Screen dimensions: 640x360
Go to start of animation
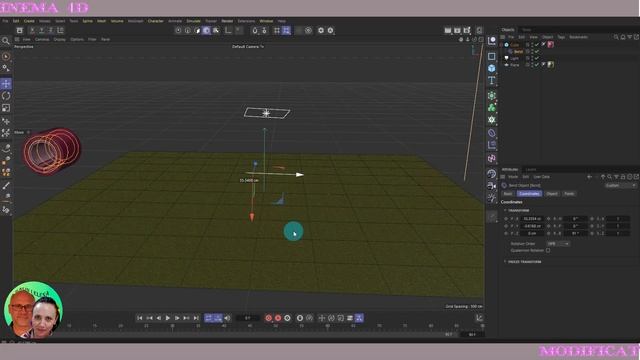click(140, 318)
